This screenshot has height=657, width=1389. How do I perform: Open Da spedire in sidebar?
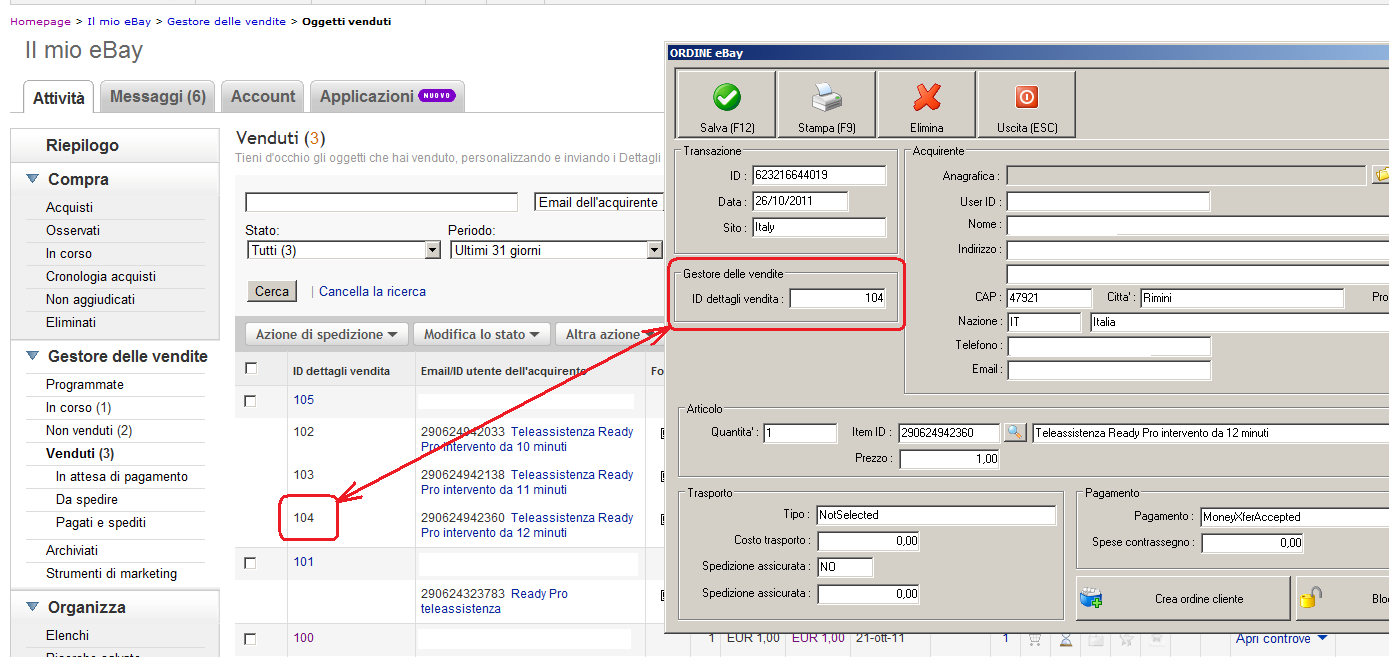point(87,499)
